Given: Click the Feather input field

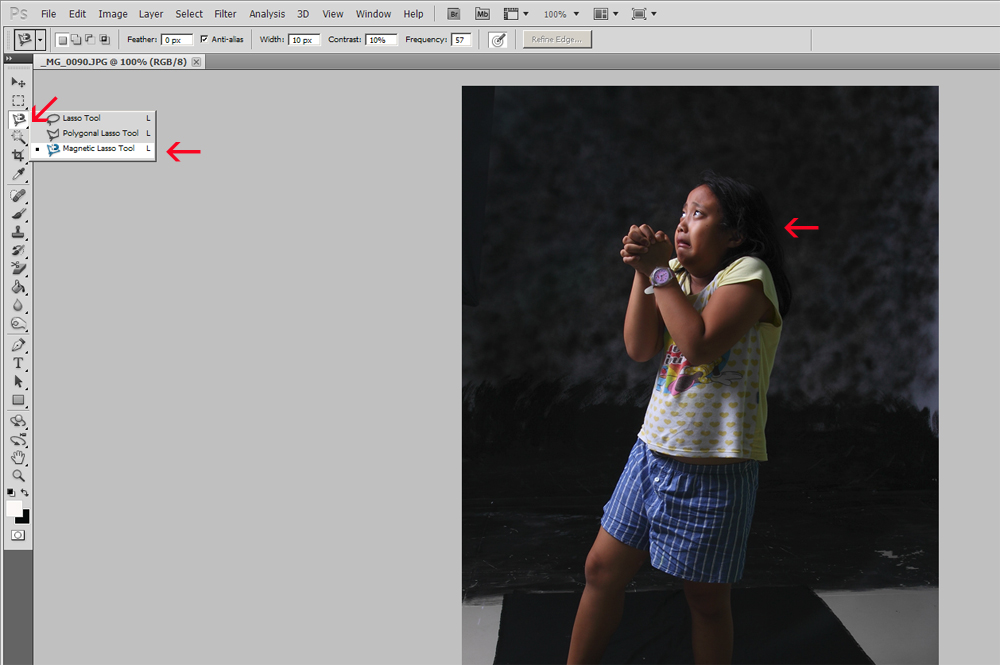Looking at the screenshot, I should [176, 40].
